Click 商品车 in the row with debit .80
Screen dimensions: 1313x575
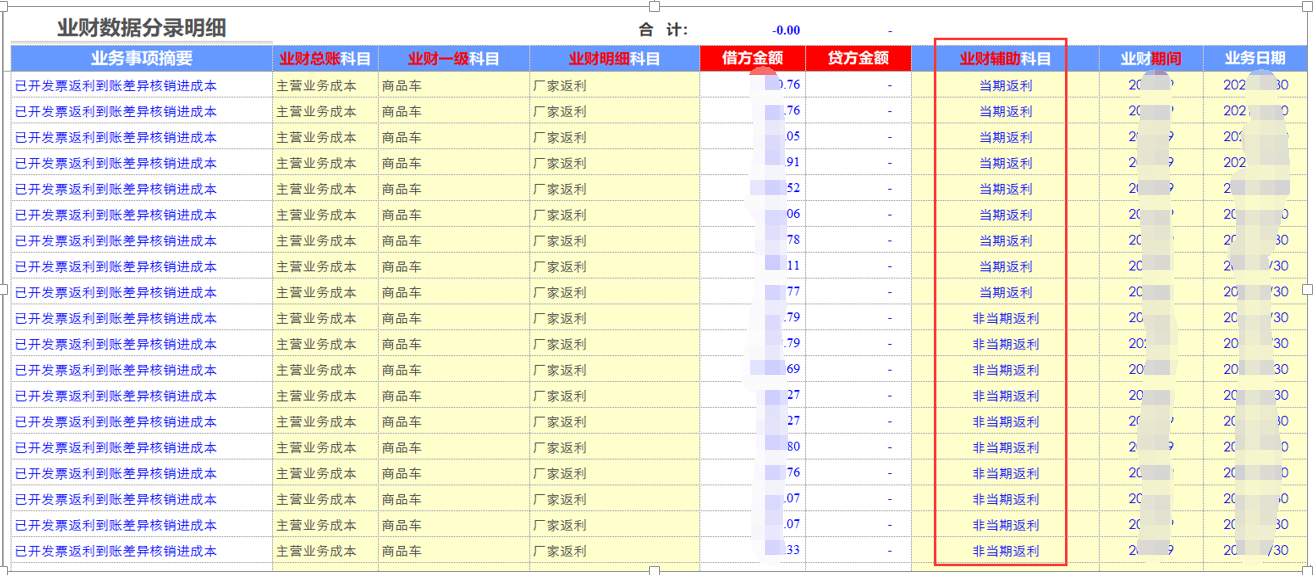coord(402,448)
